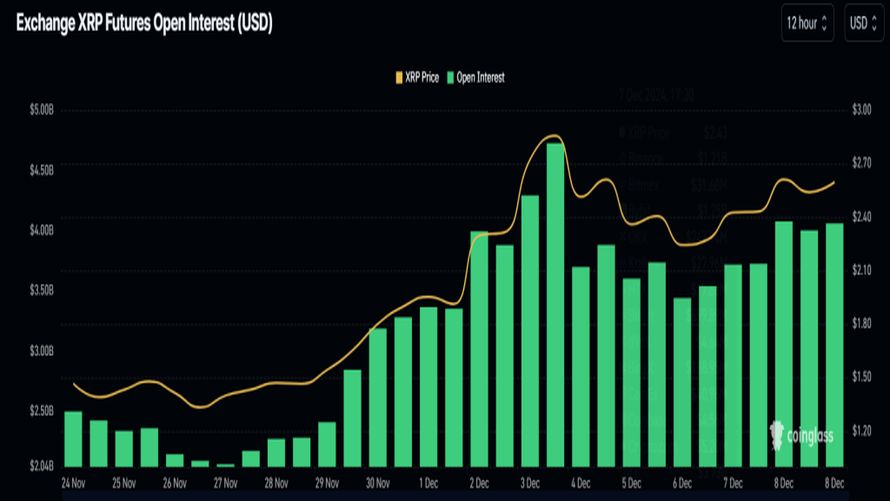This screenshot has width=890, height=501.
Task: Click the $3.00 right price axis label
Action: (862, 110)
